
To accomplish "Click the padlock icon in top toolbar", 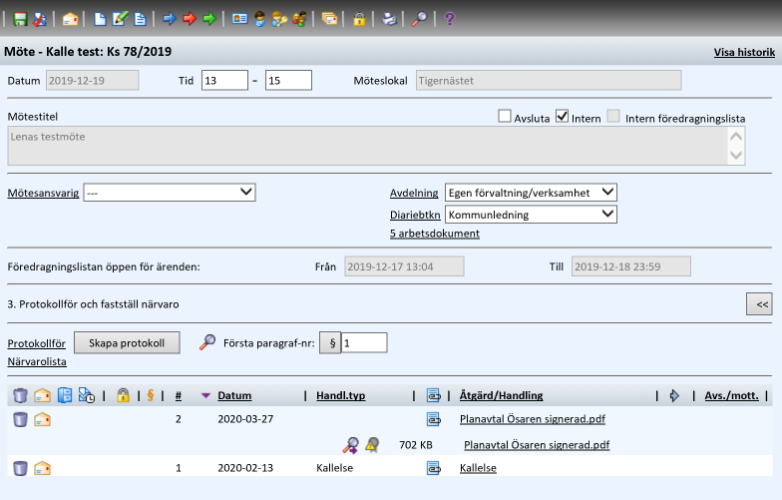I will tap(359, 19).
